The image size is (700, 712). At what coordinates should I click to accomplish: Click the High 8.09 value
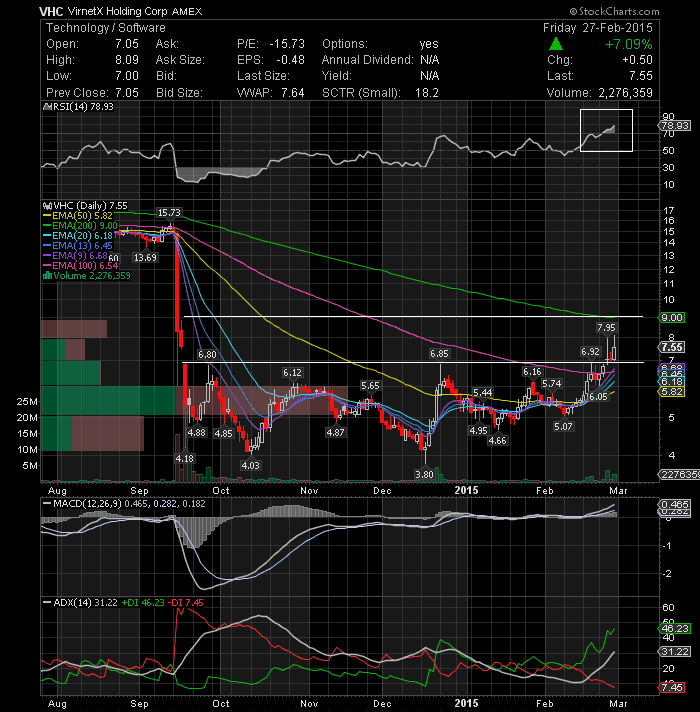pyautogui.click(x=127, y=60)
